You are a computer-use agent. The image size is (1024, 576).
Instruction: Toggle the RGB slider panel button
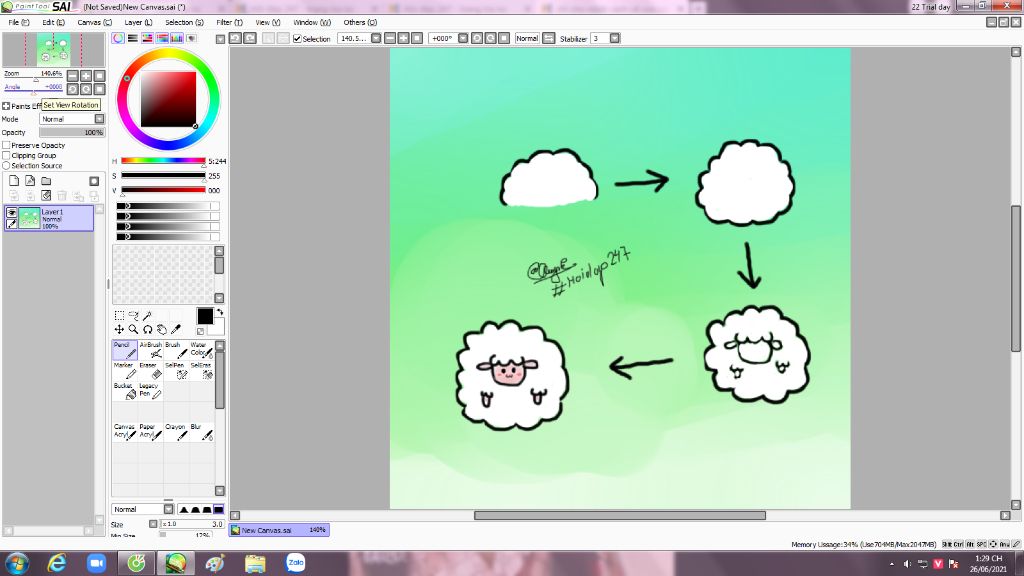coord(133,39)
